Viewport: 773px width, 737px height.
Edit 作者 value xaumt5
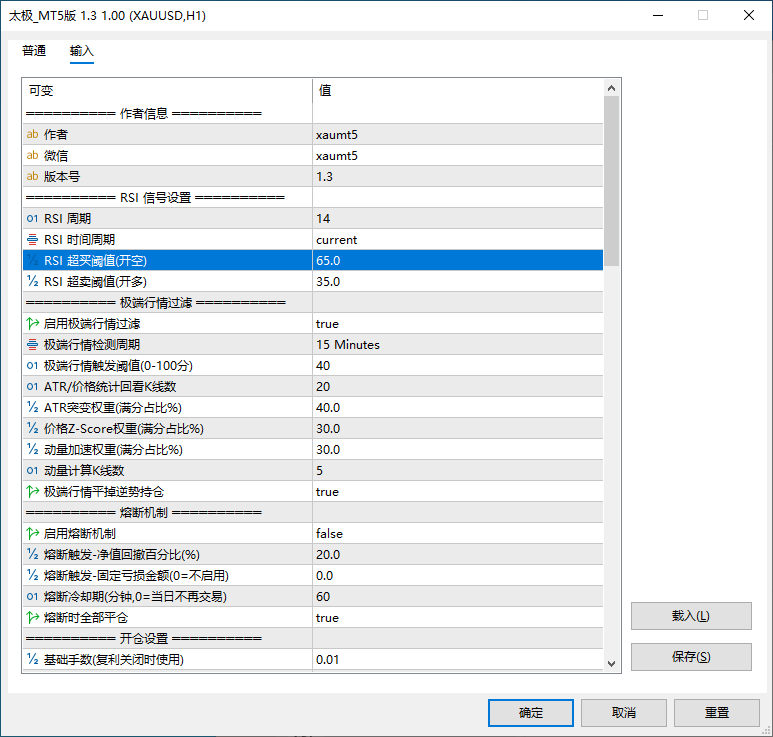click(457, 134)
